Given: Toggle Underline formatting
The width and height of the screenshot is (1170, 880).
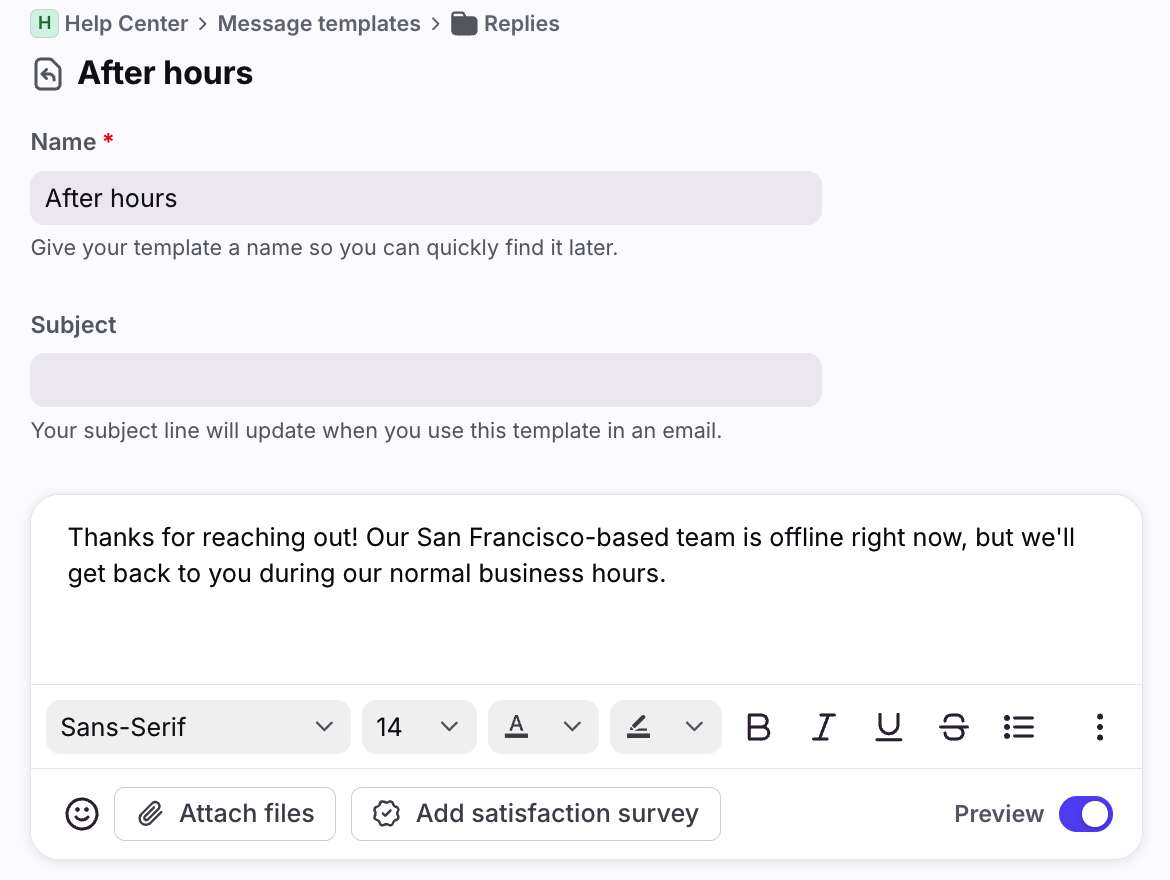Looking at the screenshot, I should (888, 727).
